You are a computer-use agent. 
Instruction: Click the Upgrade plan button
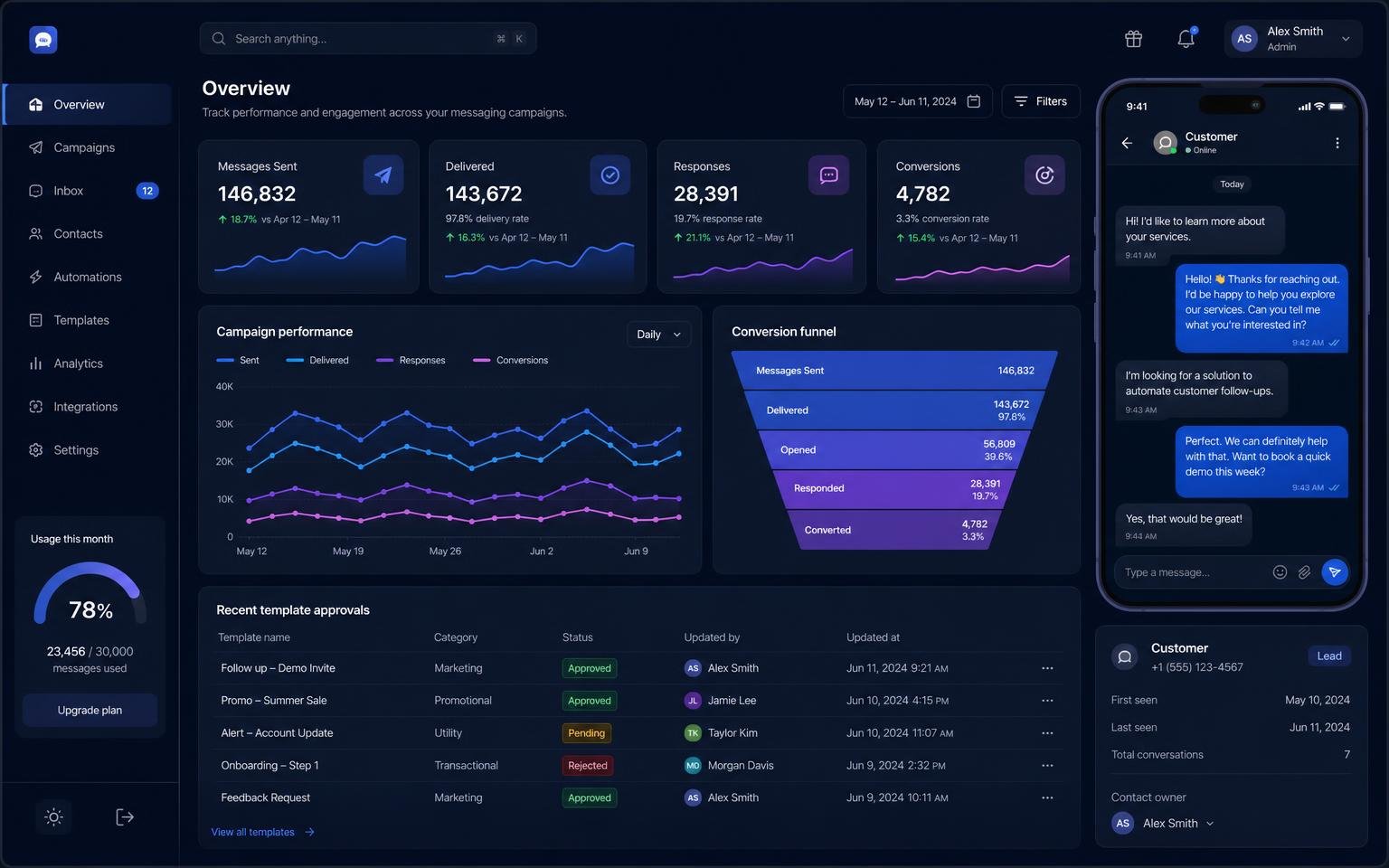click(x=90, y=711)
